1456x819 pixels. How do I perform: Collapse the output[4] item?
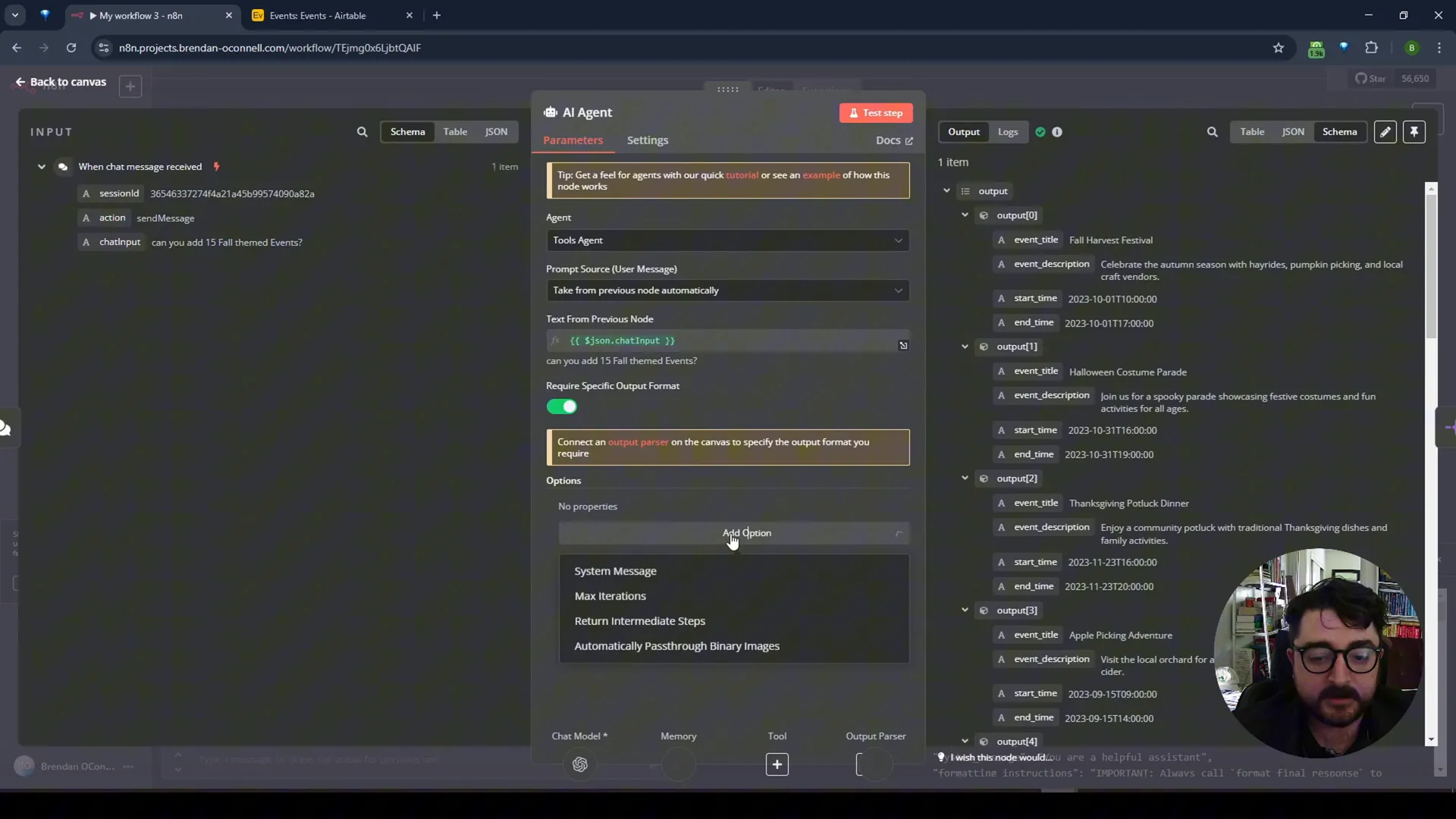pyautogui.click(x=965, y=742)
